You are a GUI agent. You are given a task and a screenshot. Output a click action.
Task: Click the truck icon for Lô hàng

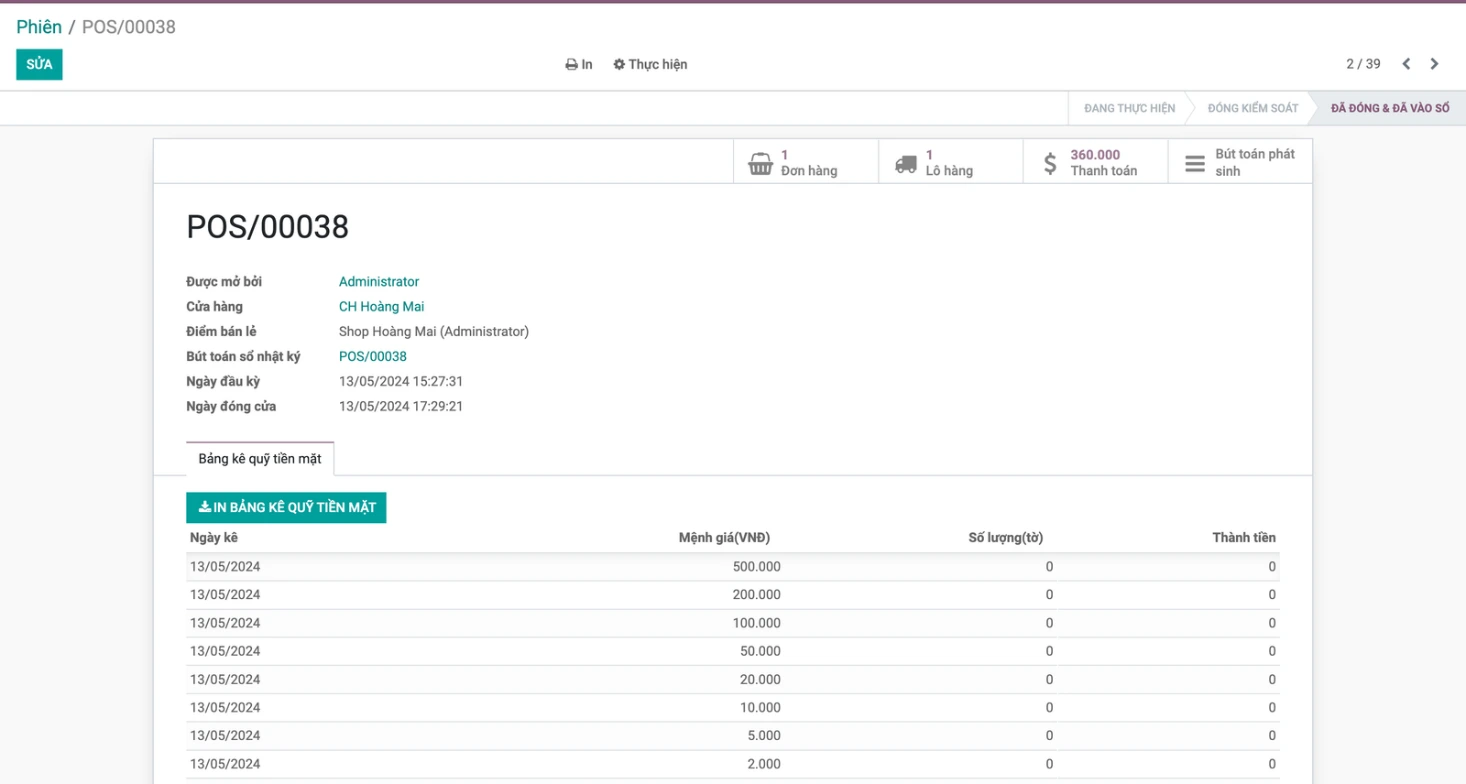point(906,163)
